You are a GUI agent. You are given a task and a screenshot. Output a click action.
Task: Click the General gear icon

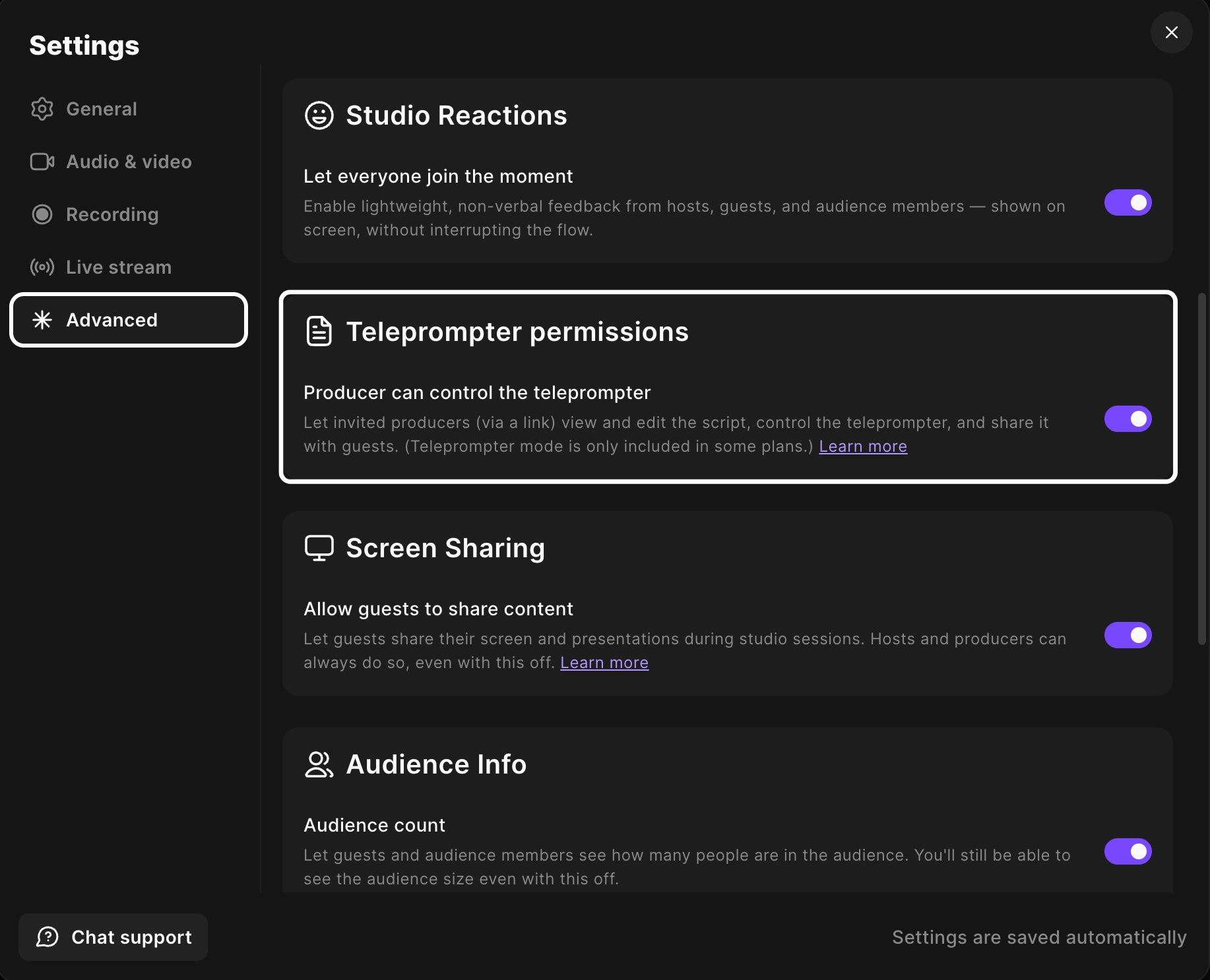point(42,109)
